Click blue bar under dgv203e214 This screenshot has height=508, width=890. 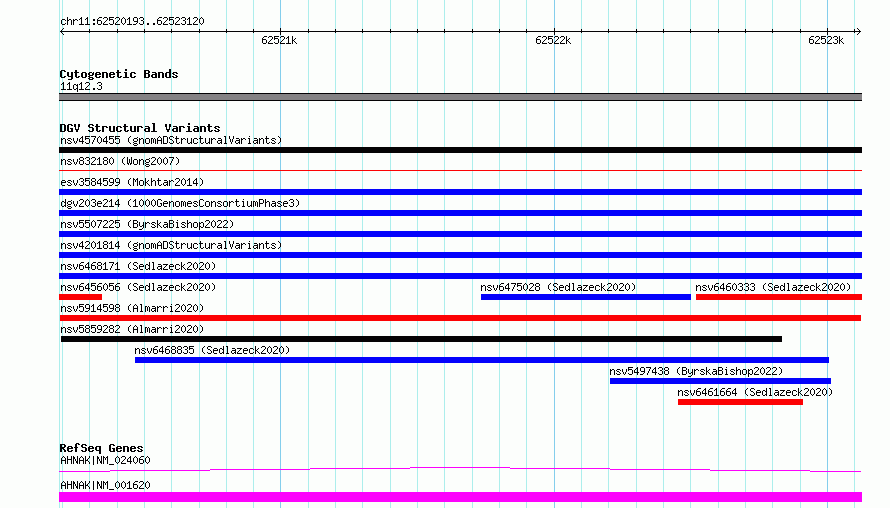pos(460,213)
